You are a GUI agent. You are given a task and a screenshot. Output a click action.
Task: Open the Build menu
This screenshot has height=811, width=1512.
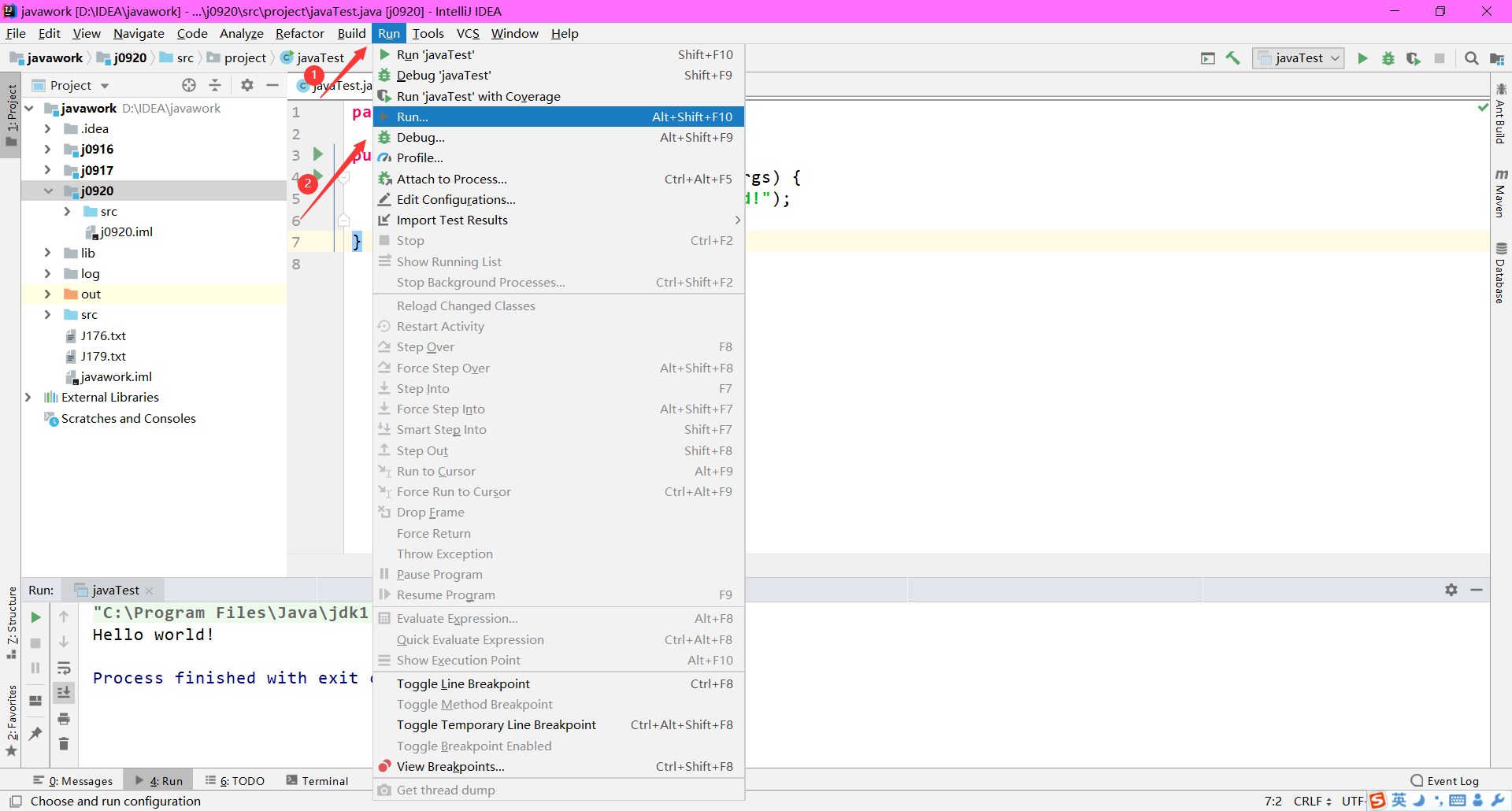351,33
